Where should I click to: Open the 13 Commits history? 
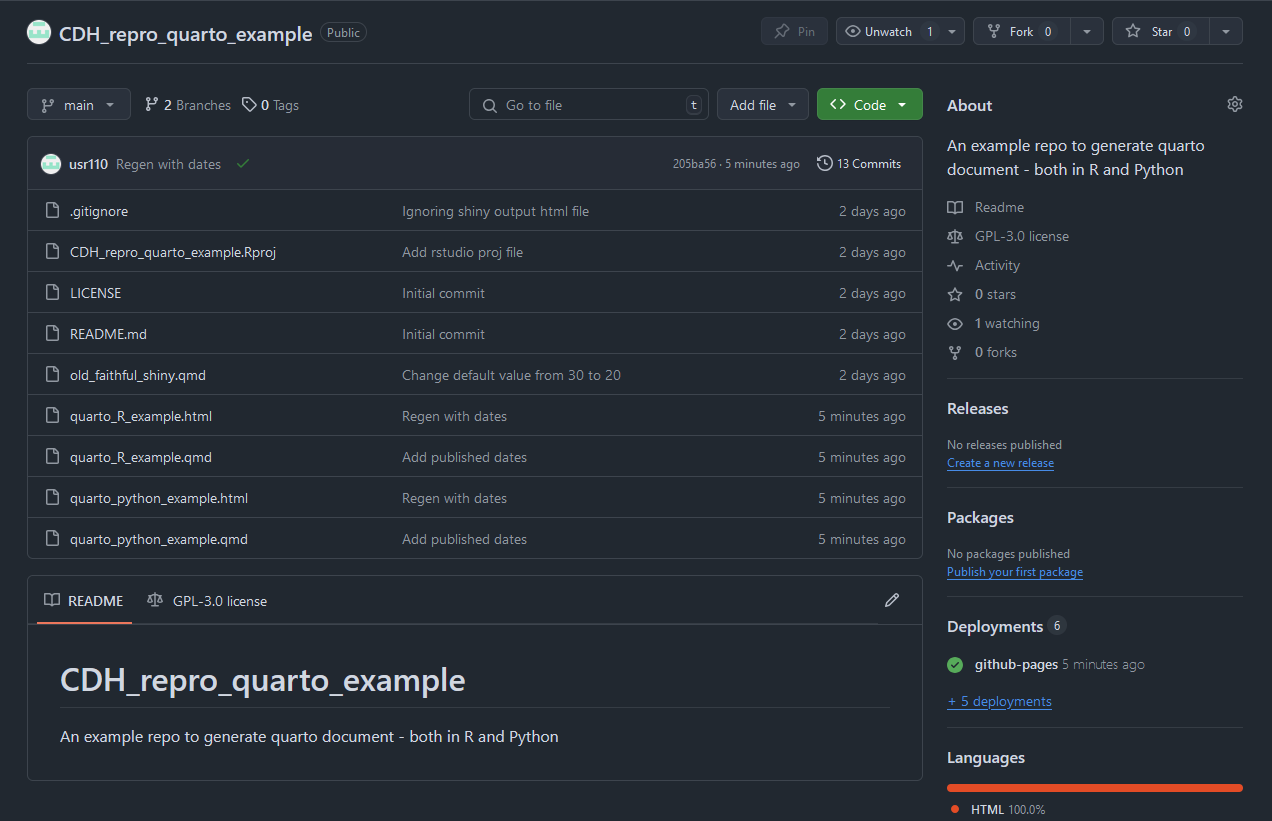tap(859, 164)
